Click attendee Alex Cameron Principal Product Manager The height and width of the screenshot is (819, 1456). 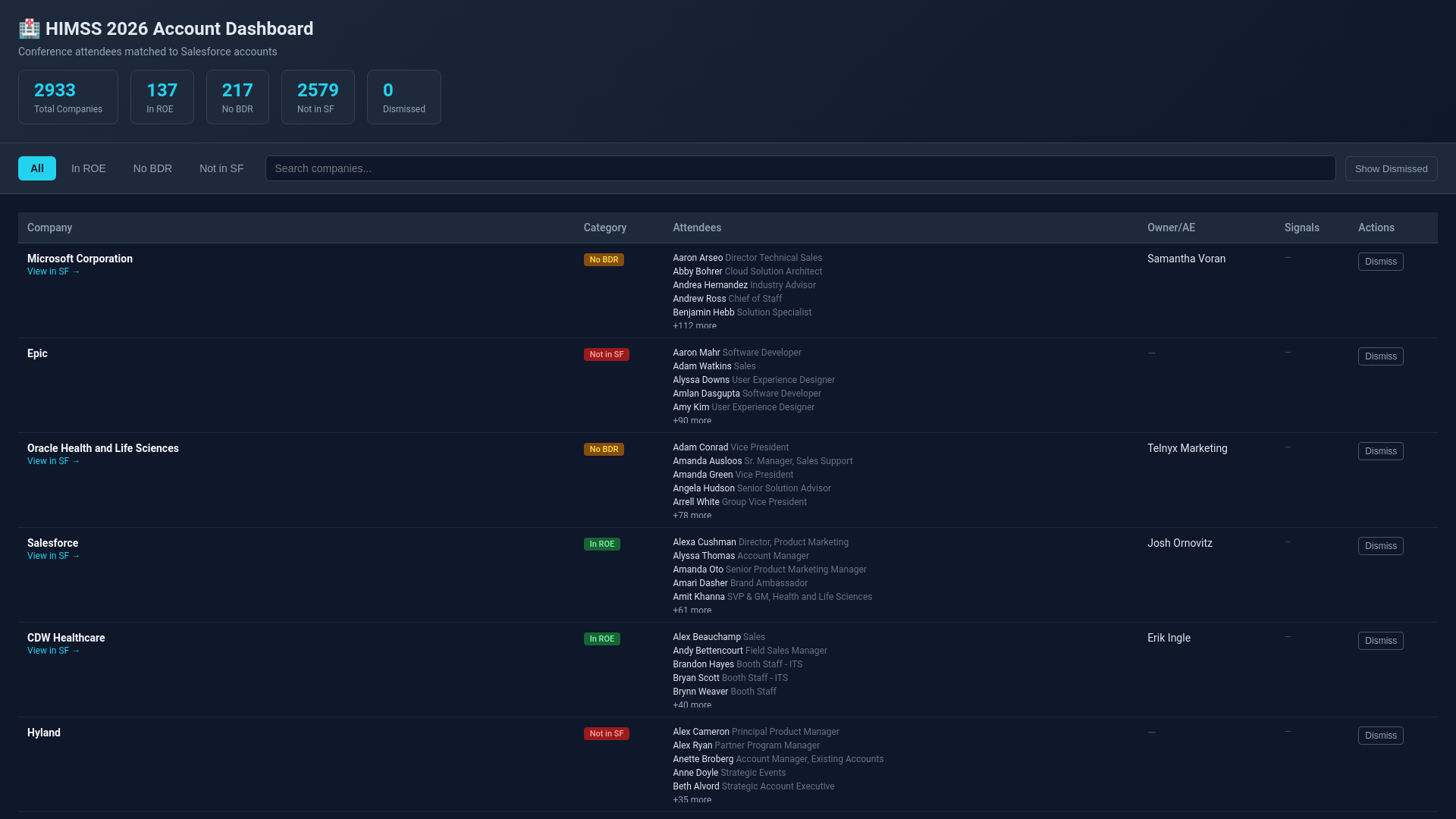755,732
